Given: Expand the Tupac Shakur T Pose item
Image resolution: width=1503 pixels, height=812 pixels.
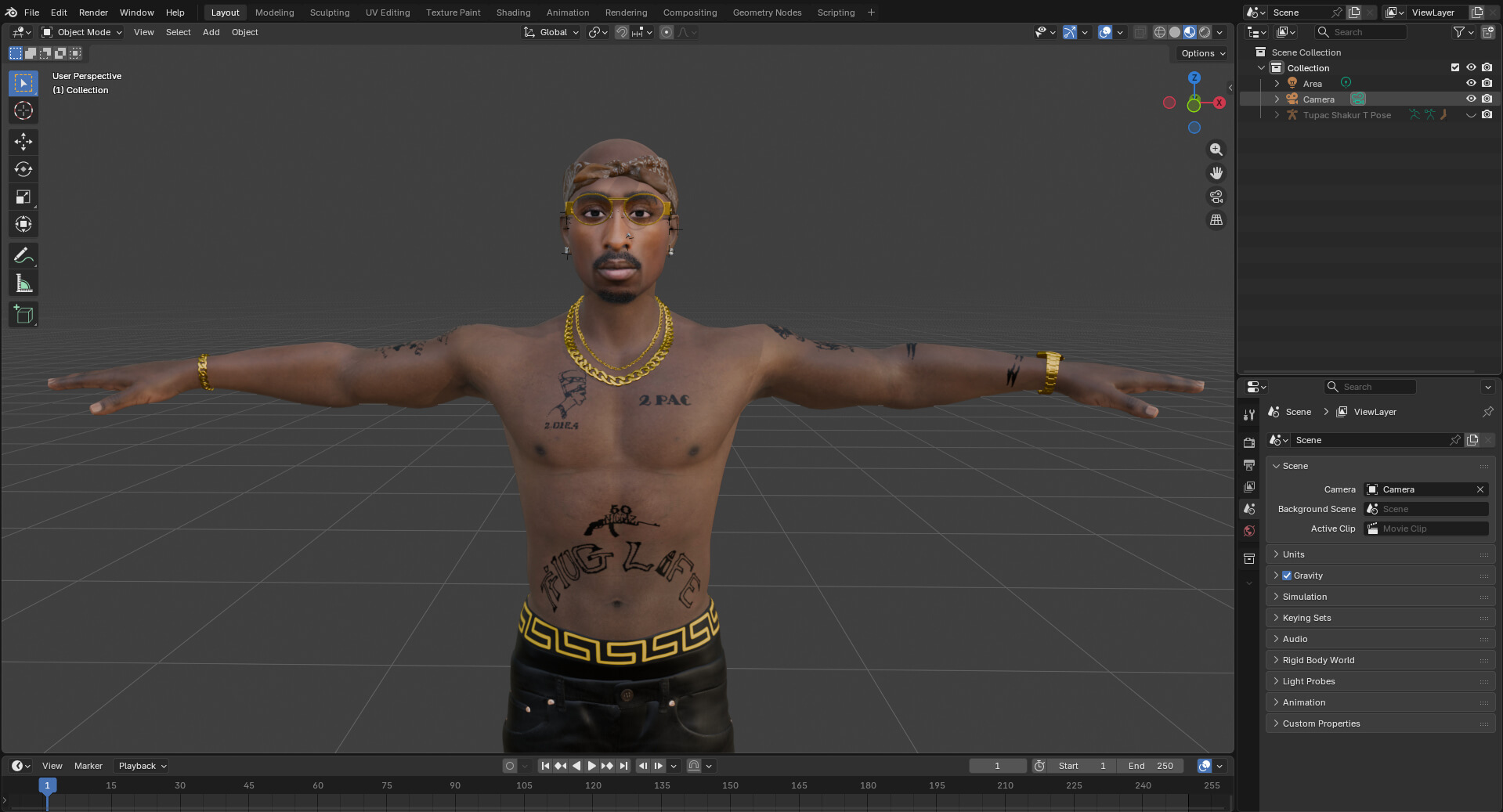Looking at the screenshot, I should click(1277, 115).
